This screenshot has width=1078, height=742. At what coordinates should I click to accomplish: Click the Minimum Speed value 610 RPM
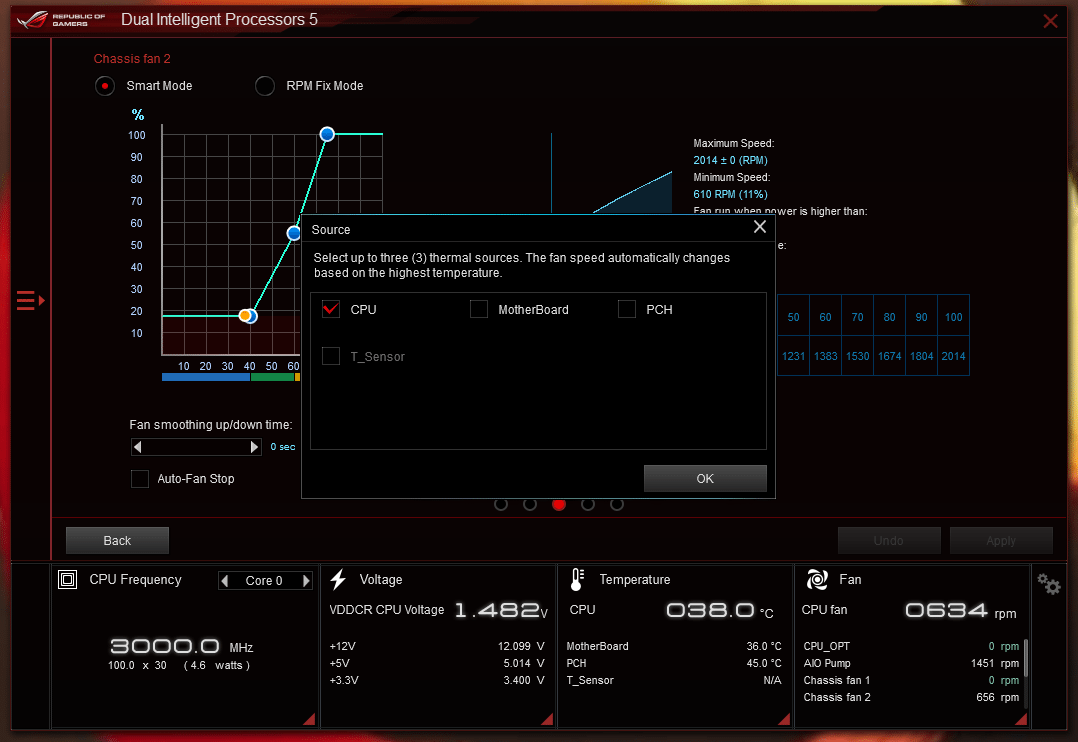pos(730,195)
